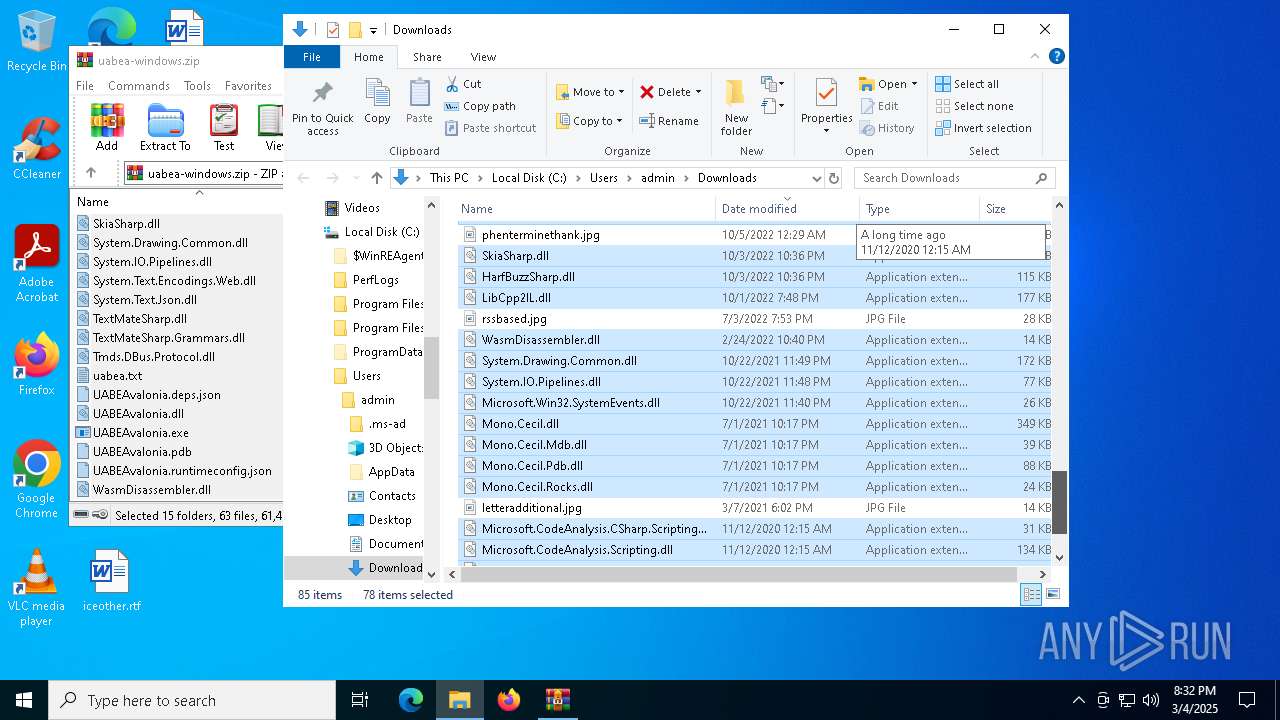Click Paste shortcut command
This screenshot has height=720, width=1280.
(x=490, y=128)
